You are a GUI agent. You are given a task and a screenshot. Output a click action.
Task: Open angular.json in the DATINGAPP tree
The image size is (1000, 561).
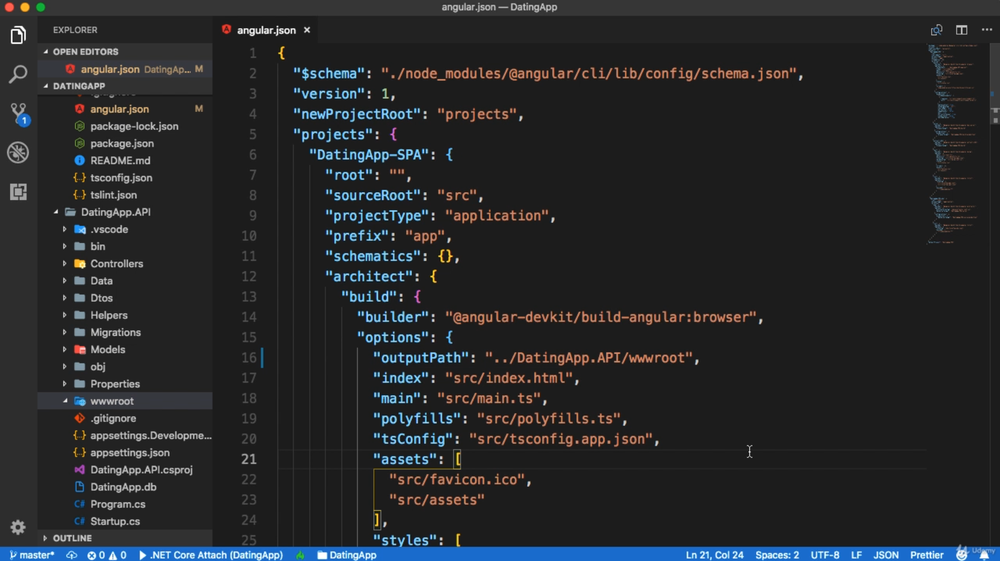[x=125, y=109]
